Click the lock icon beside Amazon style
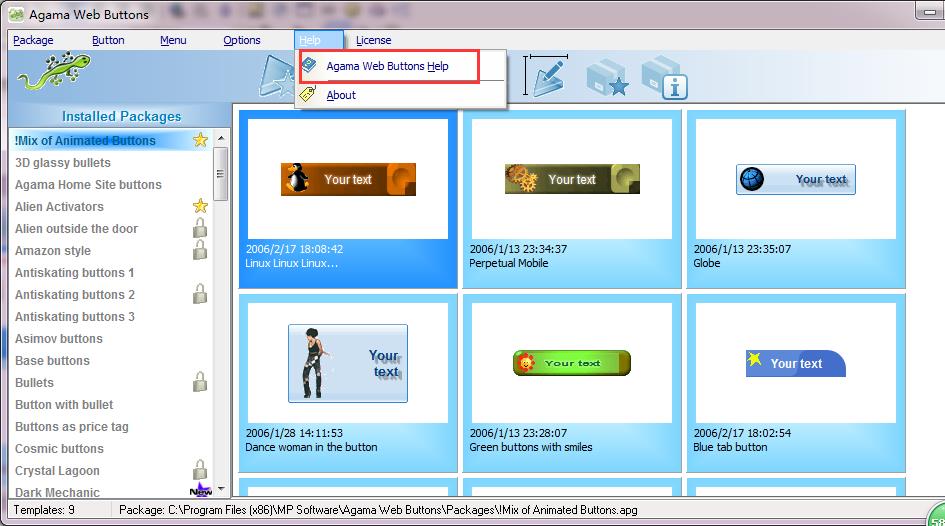Image resolution: width=945 pixels, height=526 pixels. tap(200, 250)
